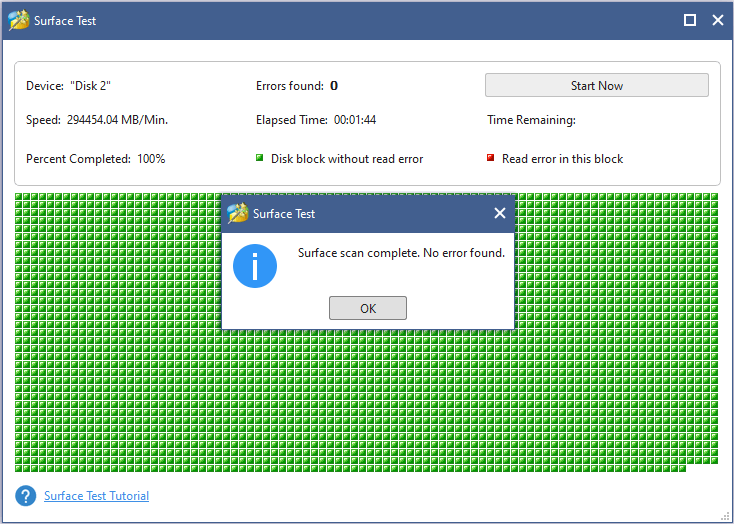This screenshot has height=524, width=734.
Task: Click the Speed 294454.04 MB/Min. readout
Action: click(x=97, y=120)
